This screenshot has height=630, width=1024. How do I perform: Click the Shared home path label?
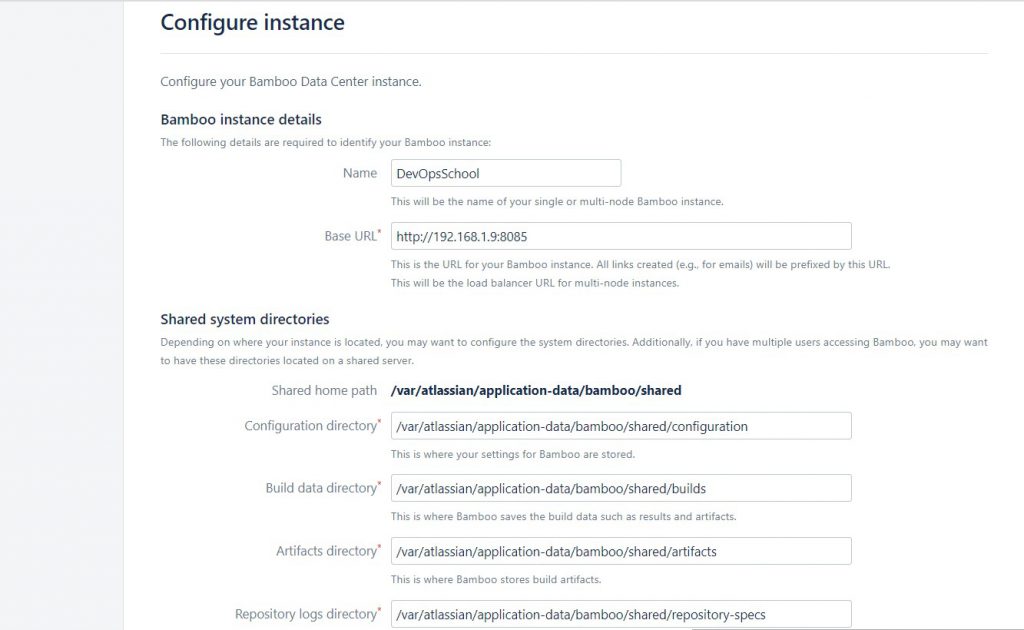pos(324,390)
